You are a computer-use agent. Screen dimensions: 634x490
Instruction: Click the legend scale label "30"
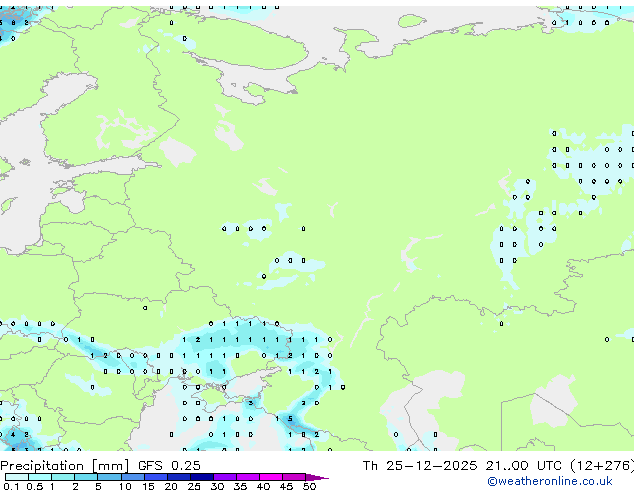coord(218,486)
